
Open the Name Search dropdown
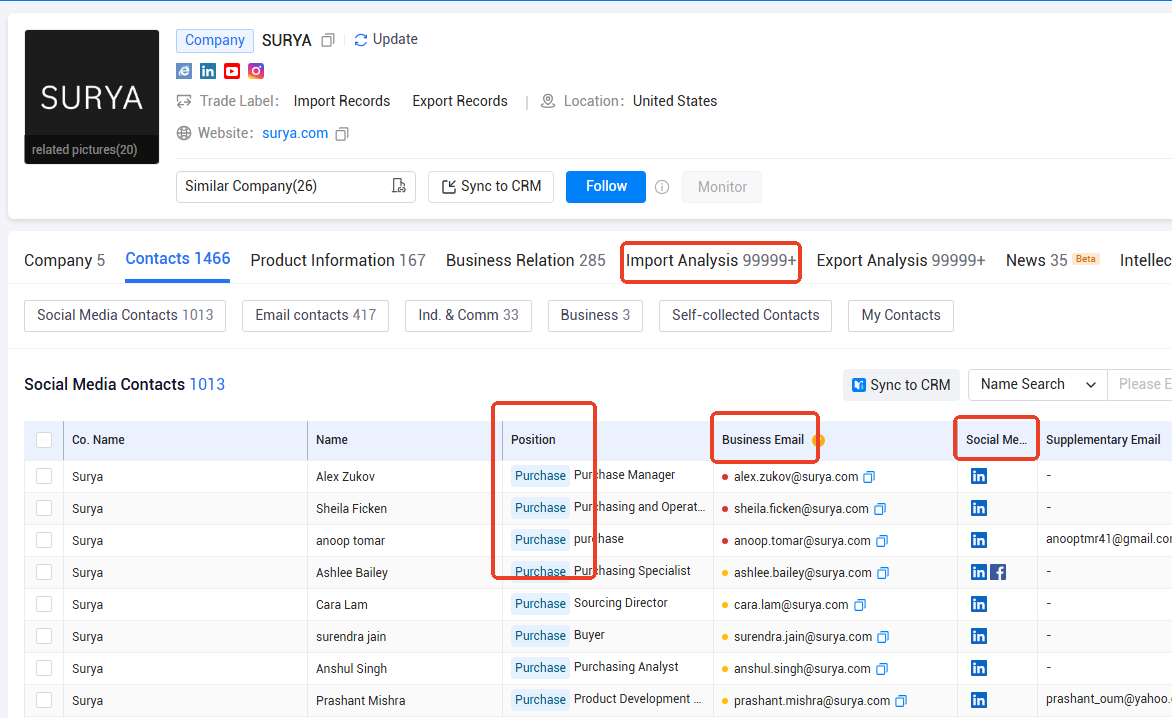[1037, 385]
